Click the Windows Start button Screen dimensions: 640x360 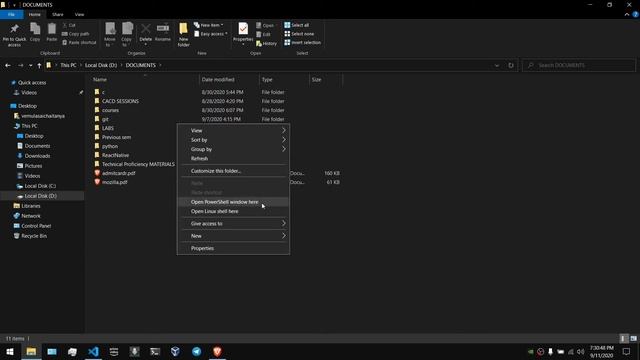[x=10, y=351]
